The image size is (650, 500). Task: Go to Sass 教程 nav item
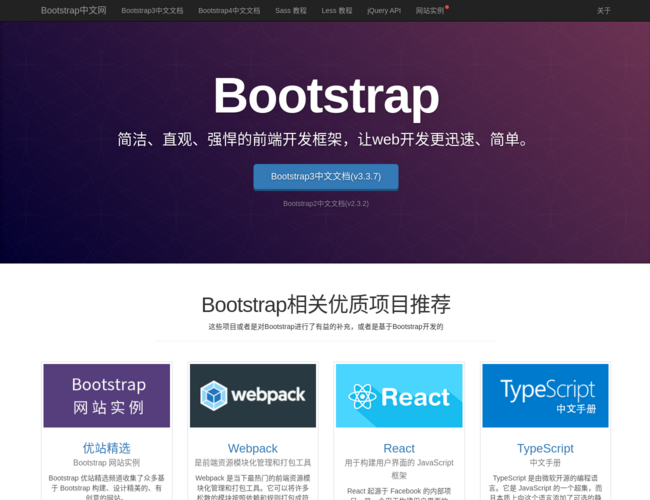[291, 11]
